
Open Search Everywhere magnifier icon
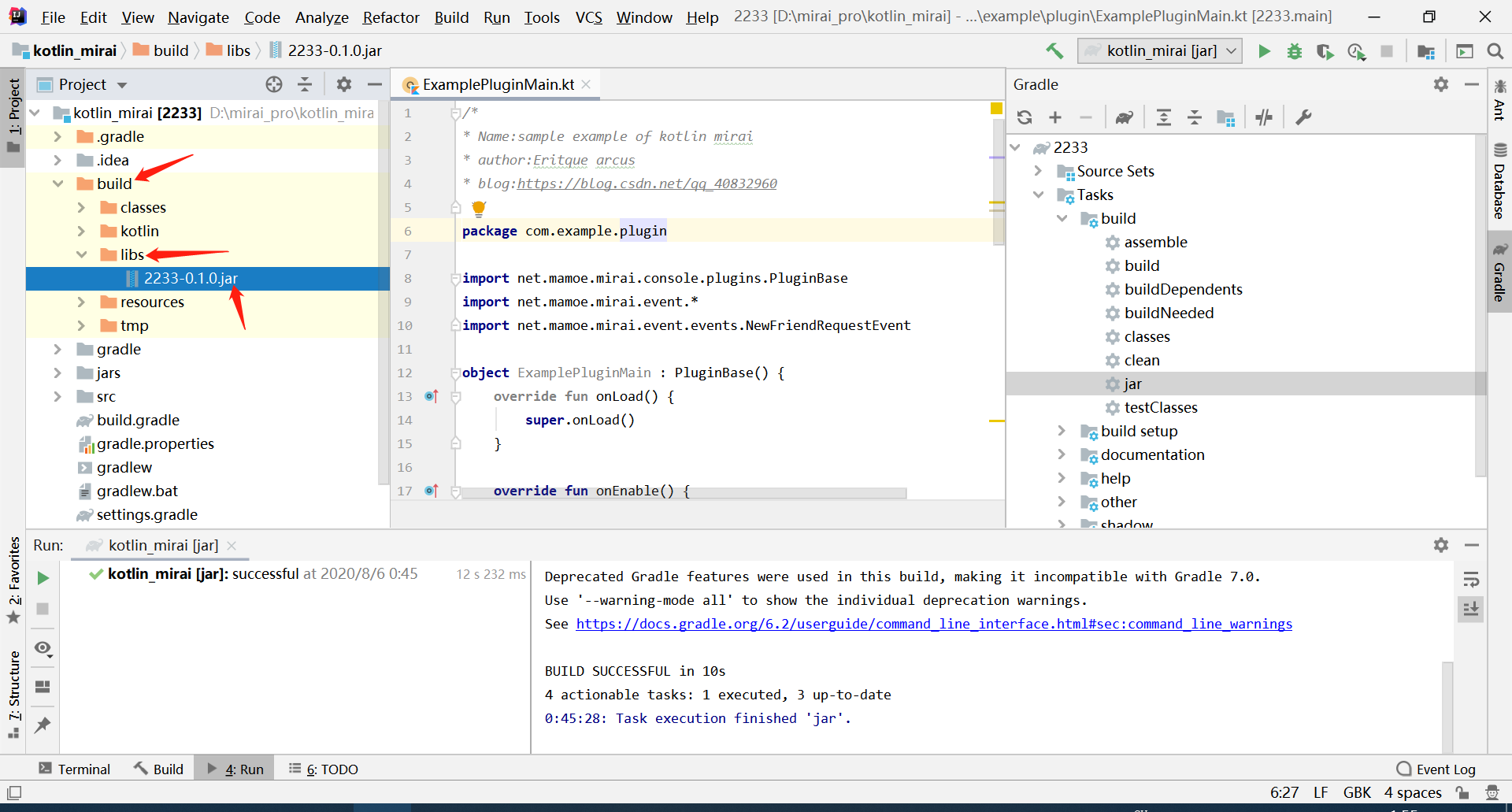tap(1495, 51)
